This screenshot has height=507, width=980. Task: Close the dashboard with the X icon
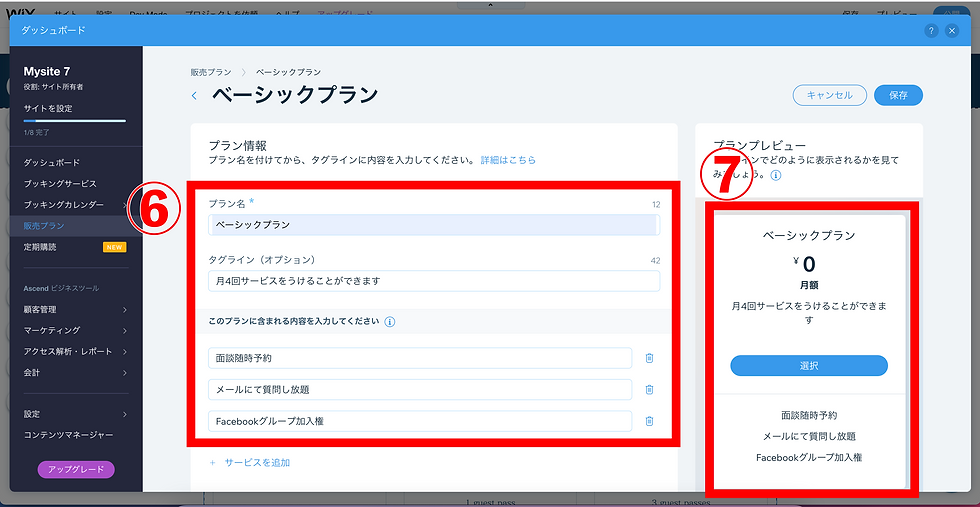[x=952, y=31]
